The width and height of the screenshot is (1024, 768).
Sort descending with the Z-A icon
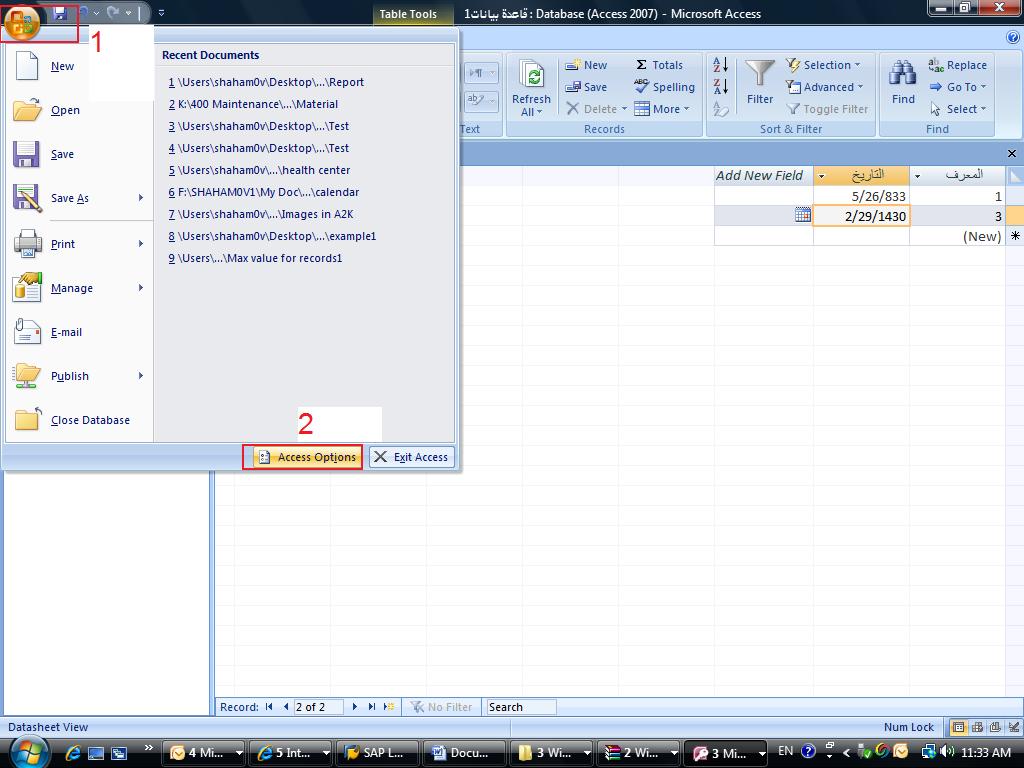720,87
